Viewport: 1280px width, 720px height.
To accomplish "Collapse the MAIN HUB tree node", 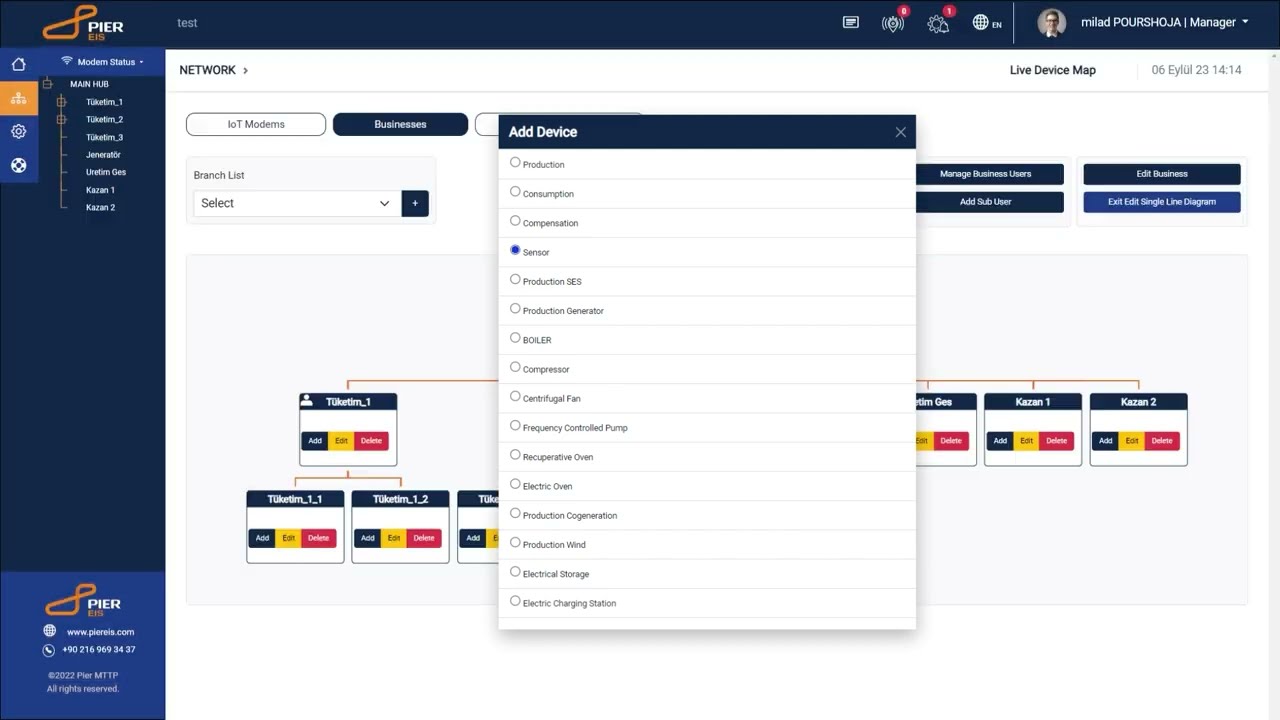I will [47, 84].
